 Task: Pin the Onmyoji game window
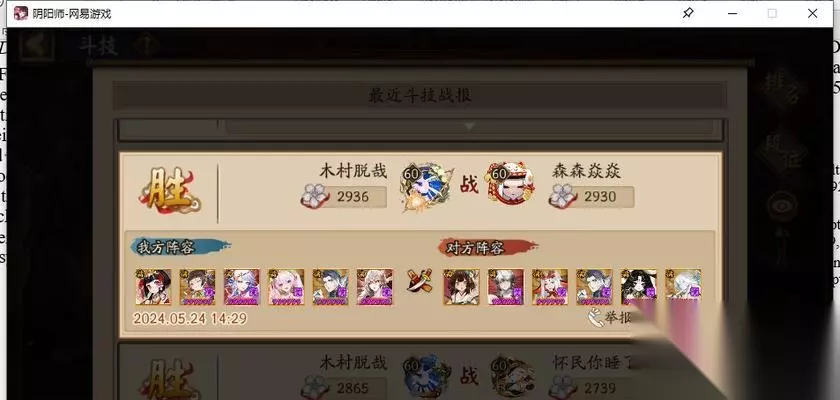[x=688, y=13]
